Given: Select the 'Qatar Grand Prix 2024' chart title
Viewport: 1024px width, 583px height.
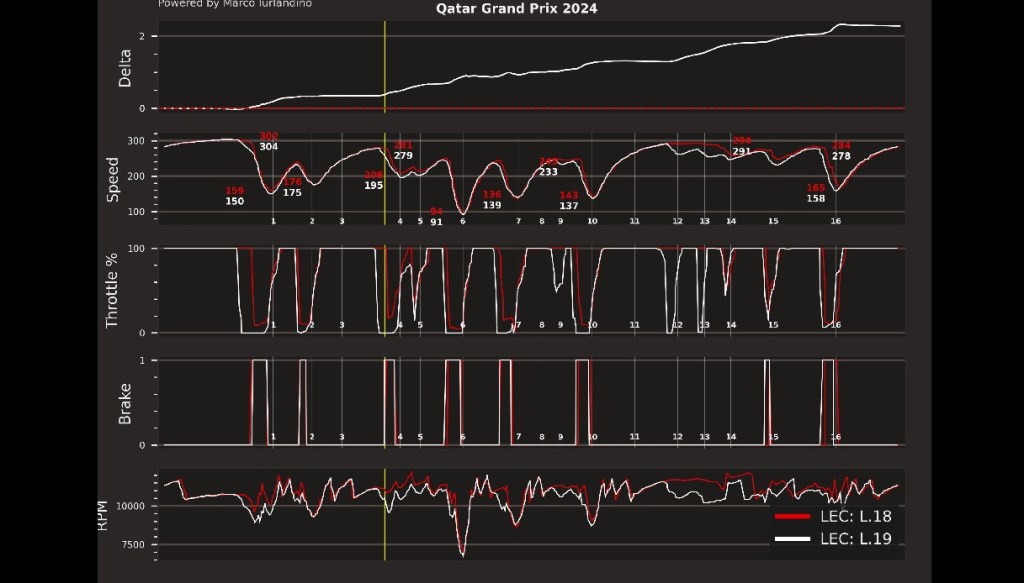Looking at the screenshot, I should (x=517, y=8).
